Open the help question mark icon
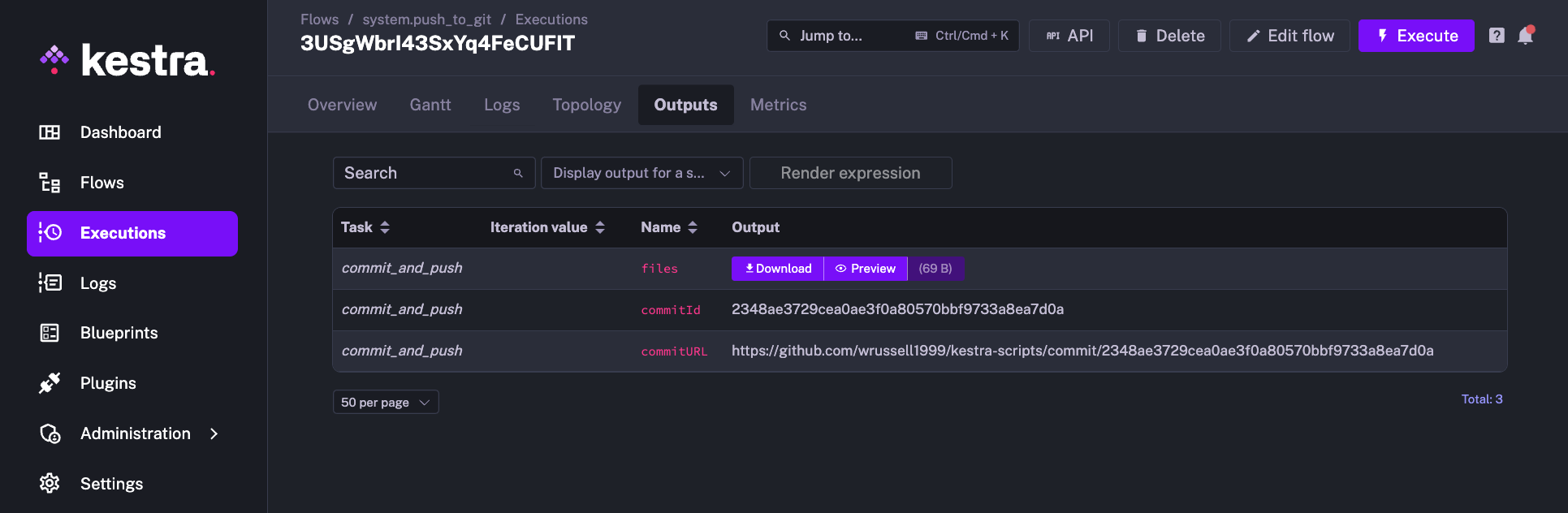Screen dimensions: 1568x513 click(x=1497, y=36)
